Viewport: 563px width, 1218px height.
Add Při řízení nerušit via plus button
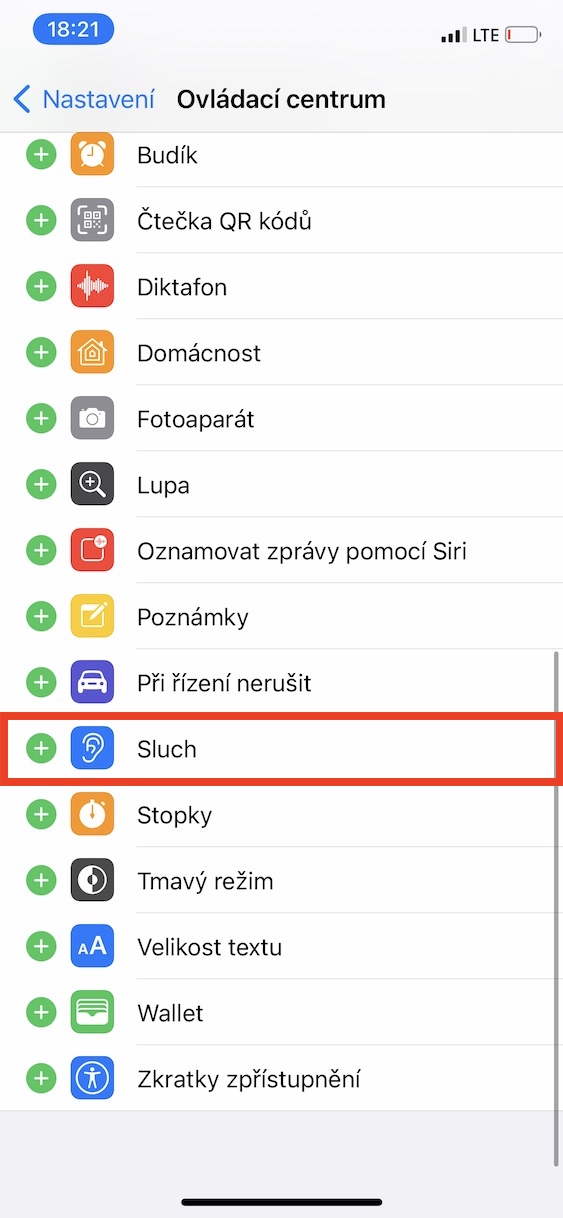[40, 683]
